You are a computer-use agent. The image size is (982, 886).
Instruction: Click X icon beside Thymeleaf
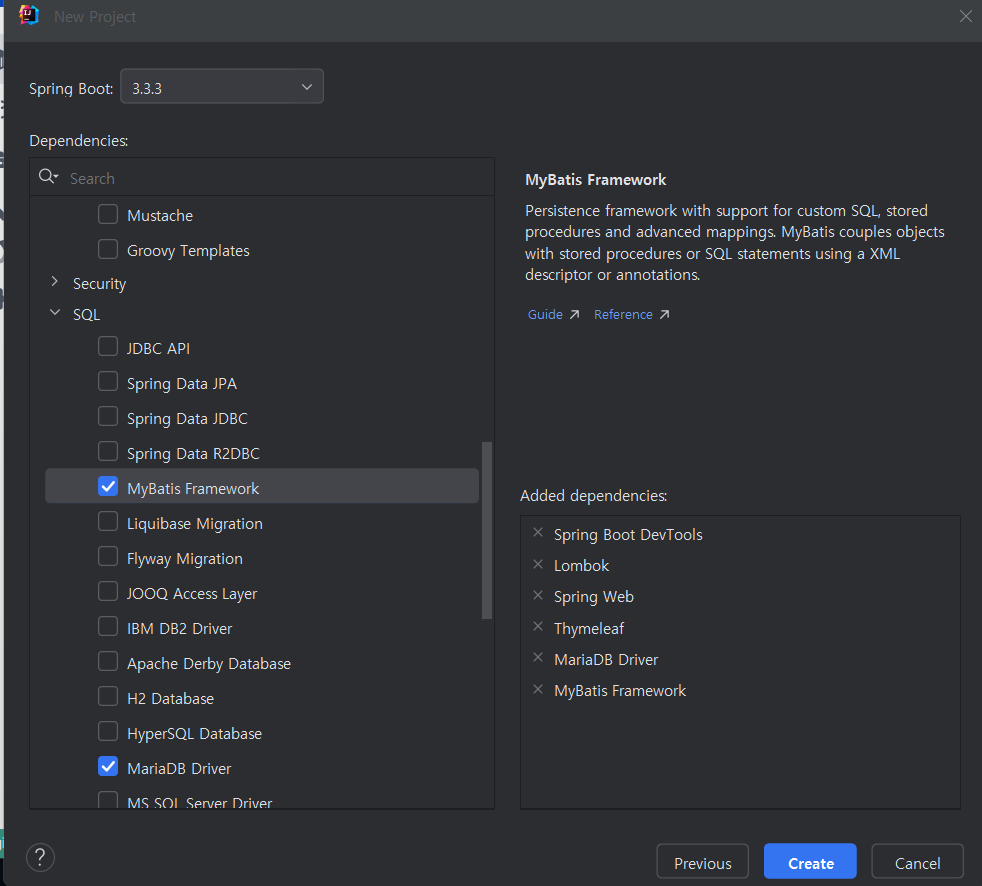[538, 628]
